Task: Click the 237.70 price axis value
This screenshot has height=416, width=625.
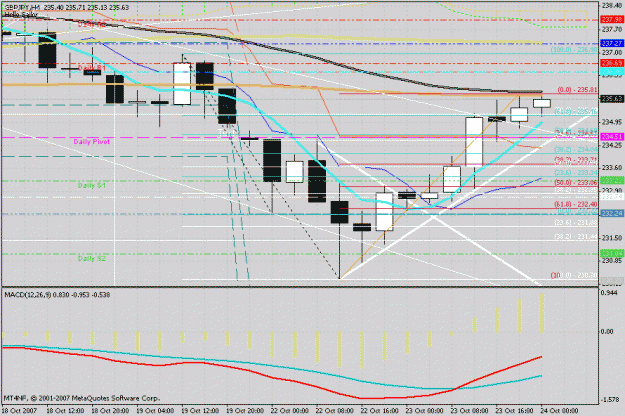Action: (x=612, y=29)
